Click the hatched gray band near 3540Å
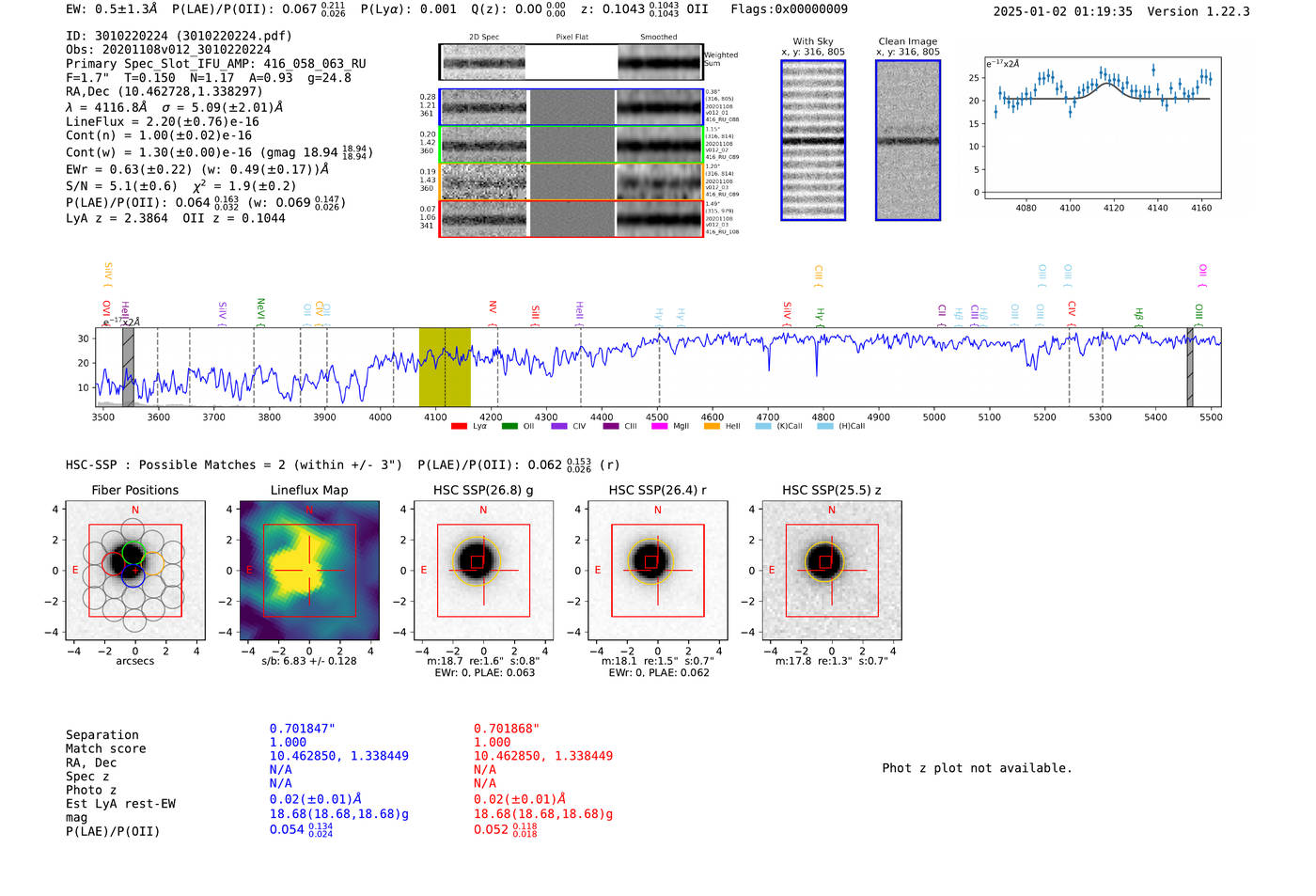Viewport: 1316px width, 896px height. point(128,367)
